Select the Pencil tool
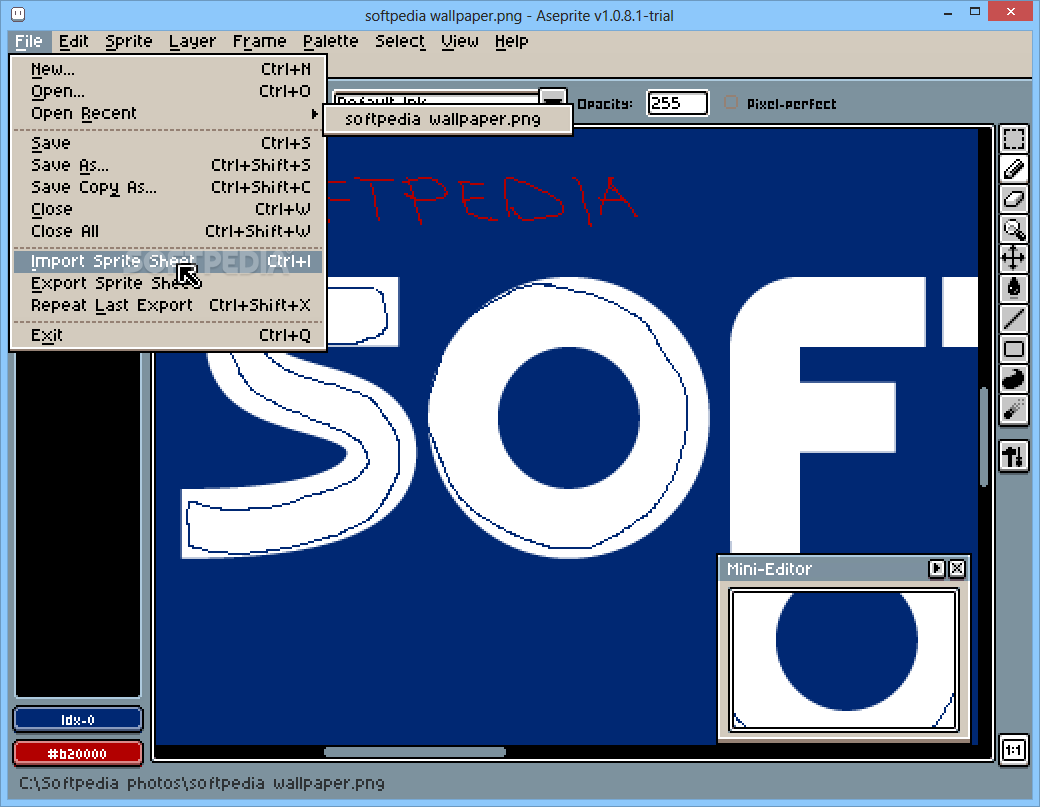Image resolution: width=1040 pixels, height=807 pixels. click(1013, 169)
